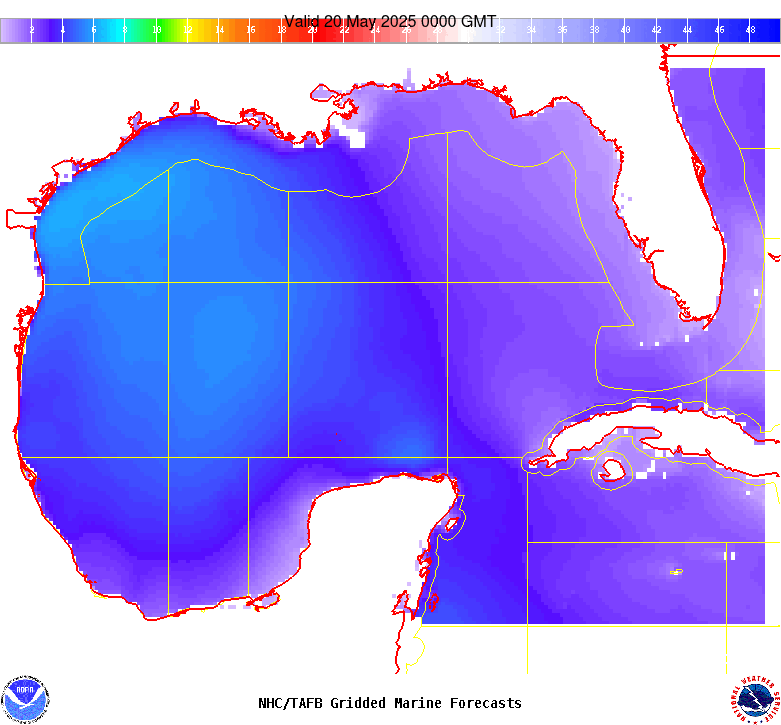This screenshot has width=781, height=725.
Task: Click the National Weather Service logo
Action: 756,700
